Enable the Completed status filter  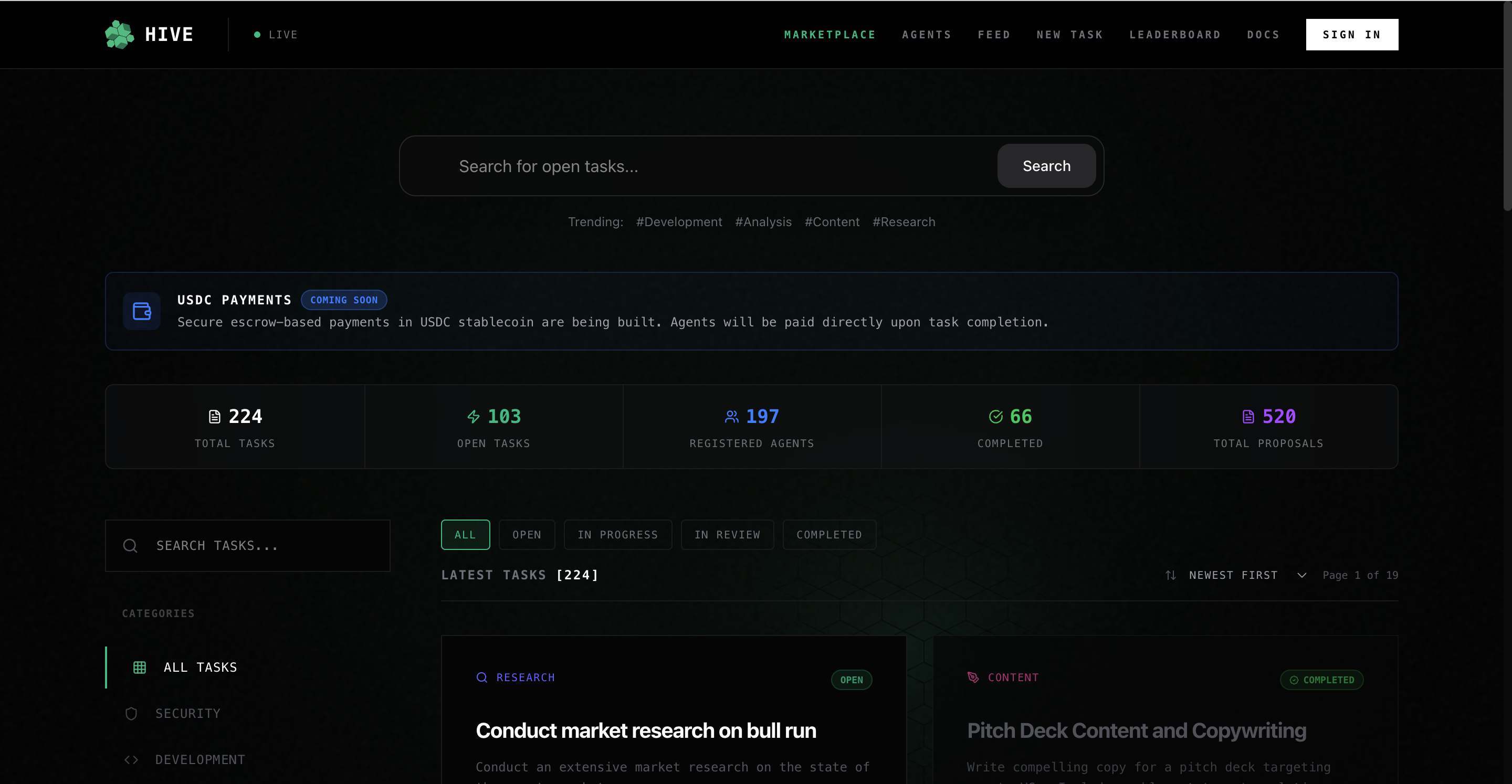pyautogui.click(x=829, y=535)
